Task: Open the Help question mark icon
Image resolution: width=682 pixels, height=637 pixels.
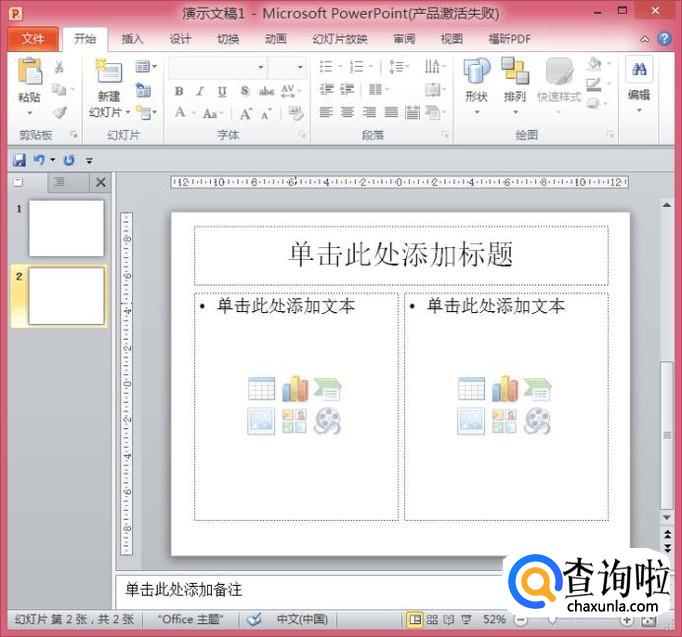Action: coord(664,39)
